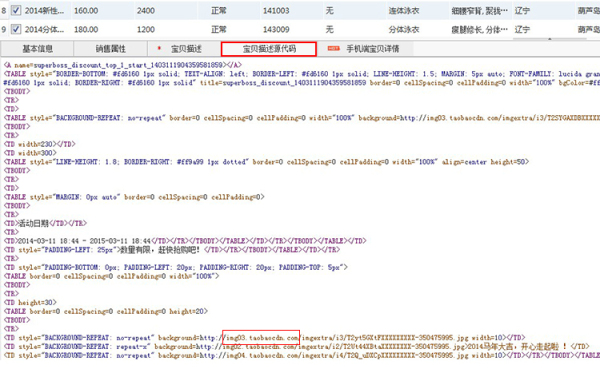
Task: Click item title '2014分体...' in row 9
Action: tap(44, 29)
